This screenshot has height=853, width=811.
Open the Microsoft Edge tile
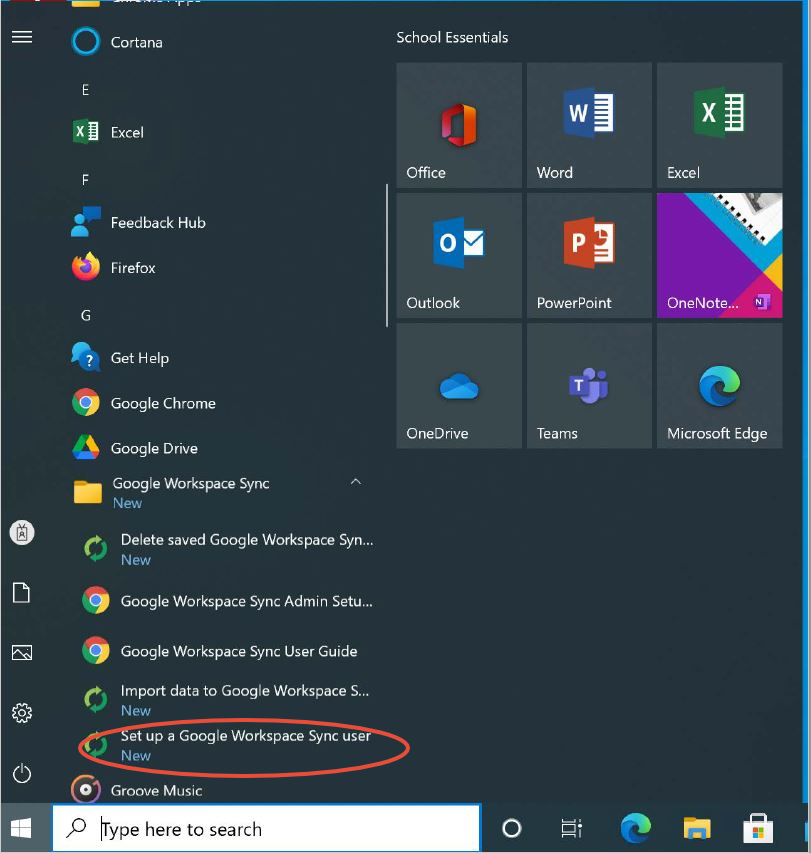pos(720,386)
